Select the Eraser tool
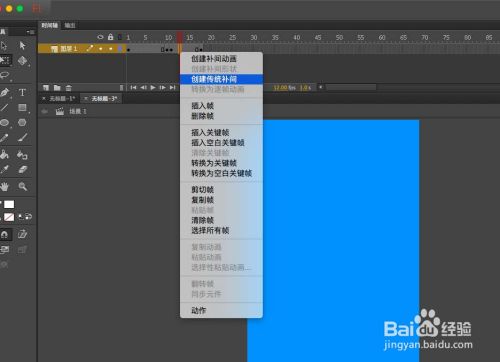The height and width of the screenshot is (362, 500). (x=22, y=169)
